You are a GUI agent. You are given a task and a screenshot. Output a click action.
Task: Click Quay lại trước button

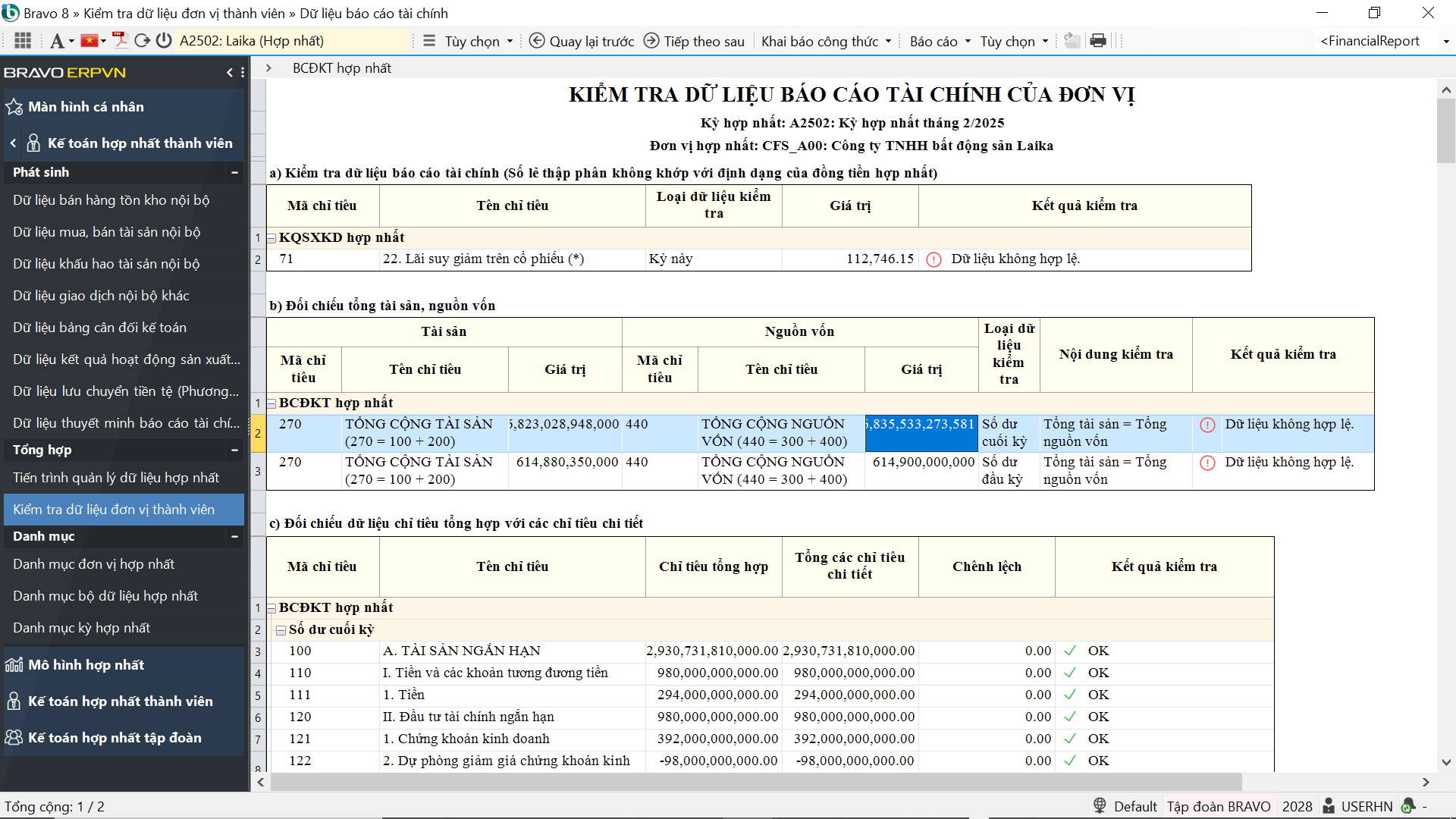[x=582, y=41]
